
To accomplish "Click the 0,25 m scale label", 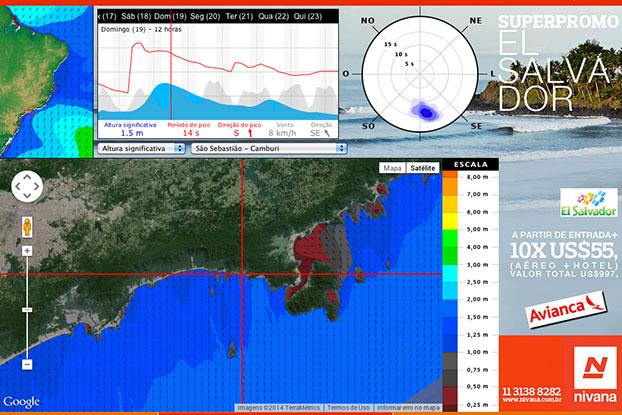I will 477,405.
